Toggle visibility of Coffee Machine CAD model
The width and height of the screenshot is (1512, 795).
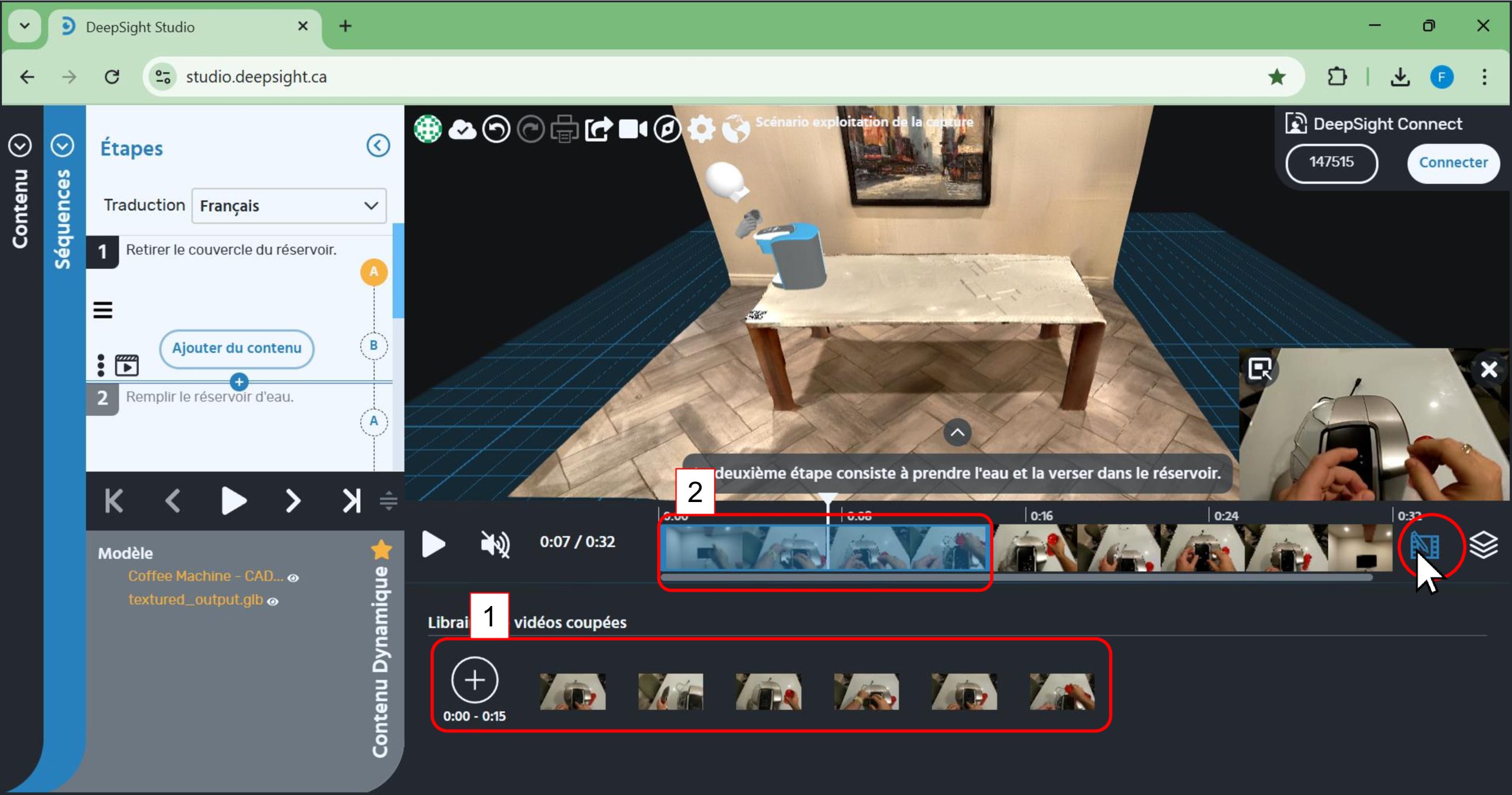[x=293, y=578]
